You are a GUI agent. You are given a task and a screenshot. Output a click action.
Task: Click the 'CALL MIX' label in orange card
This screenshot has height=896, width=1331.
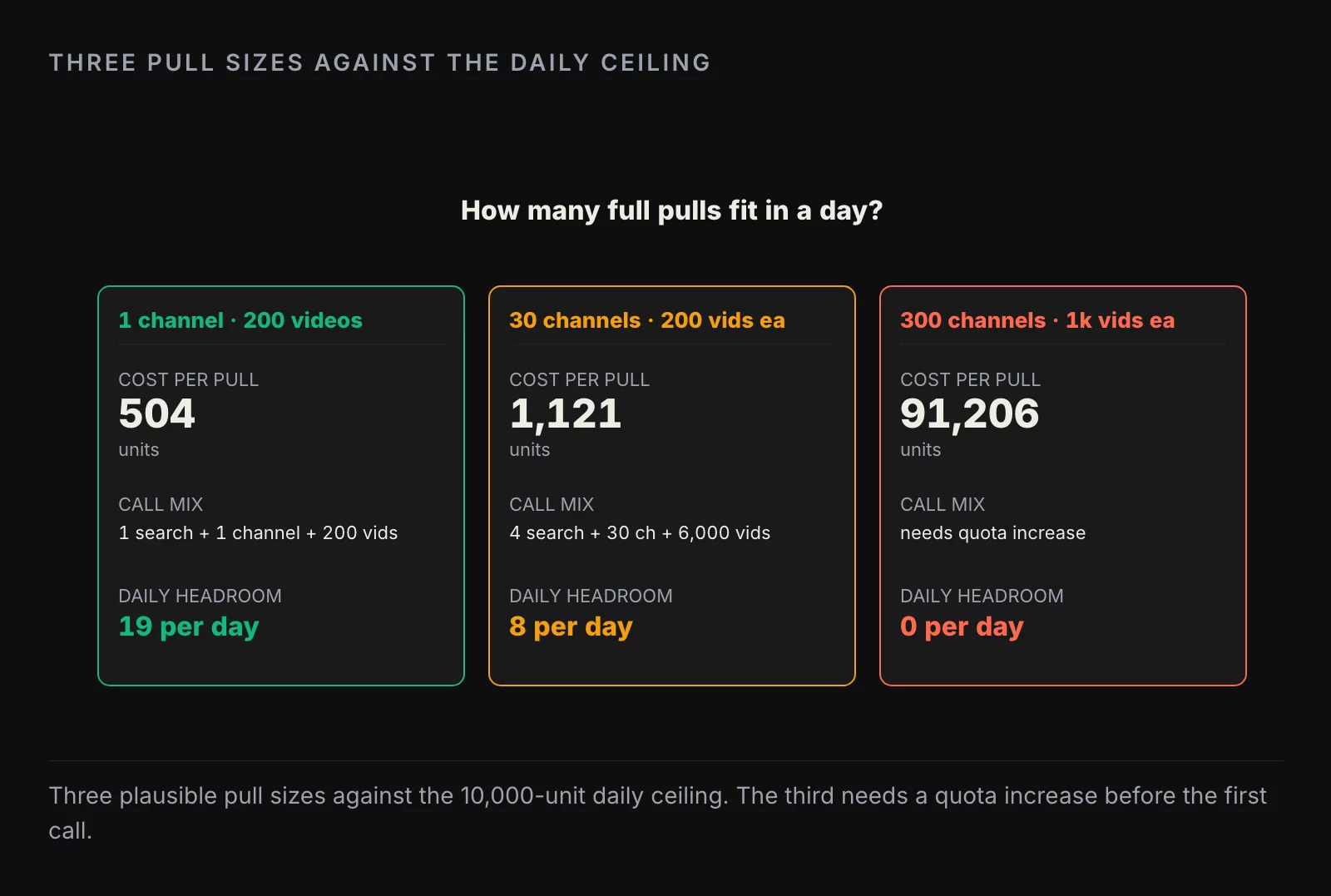(x=552, y=505)
